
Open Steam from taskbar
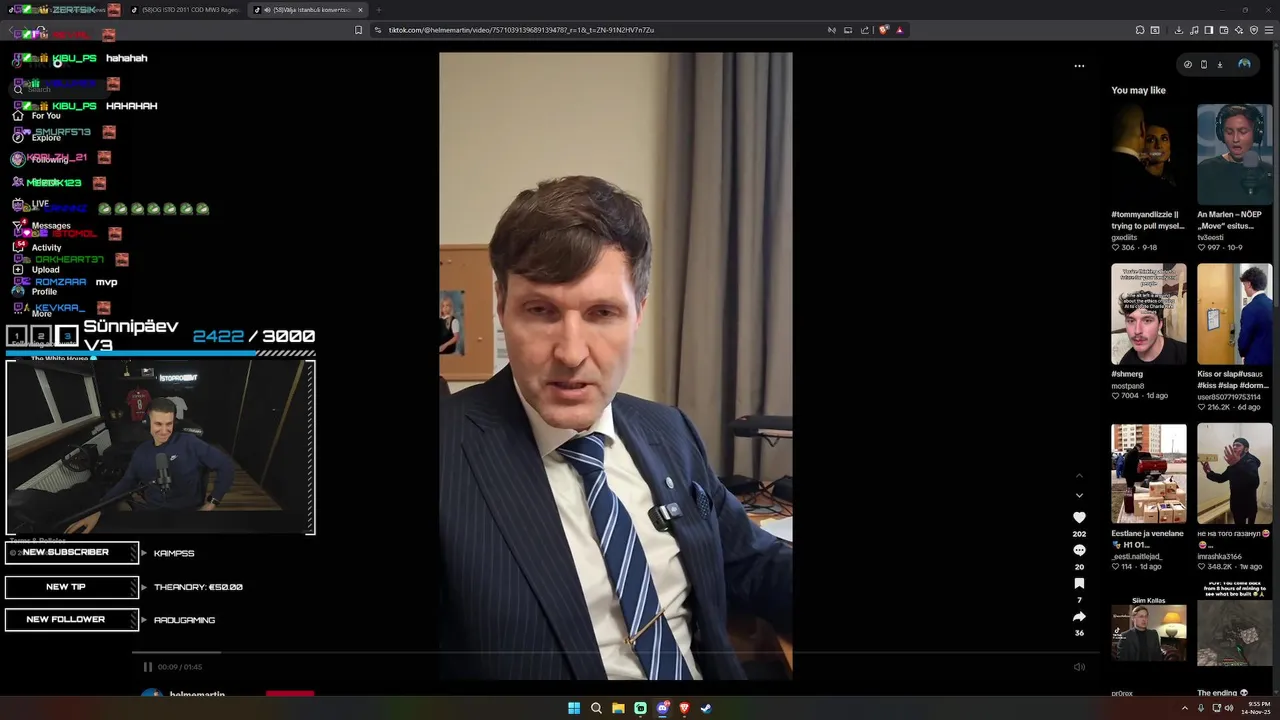706,708
